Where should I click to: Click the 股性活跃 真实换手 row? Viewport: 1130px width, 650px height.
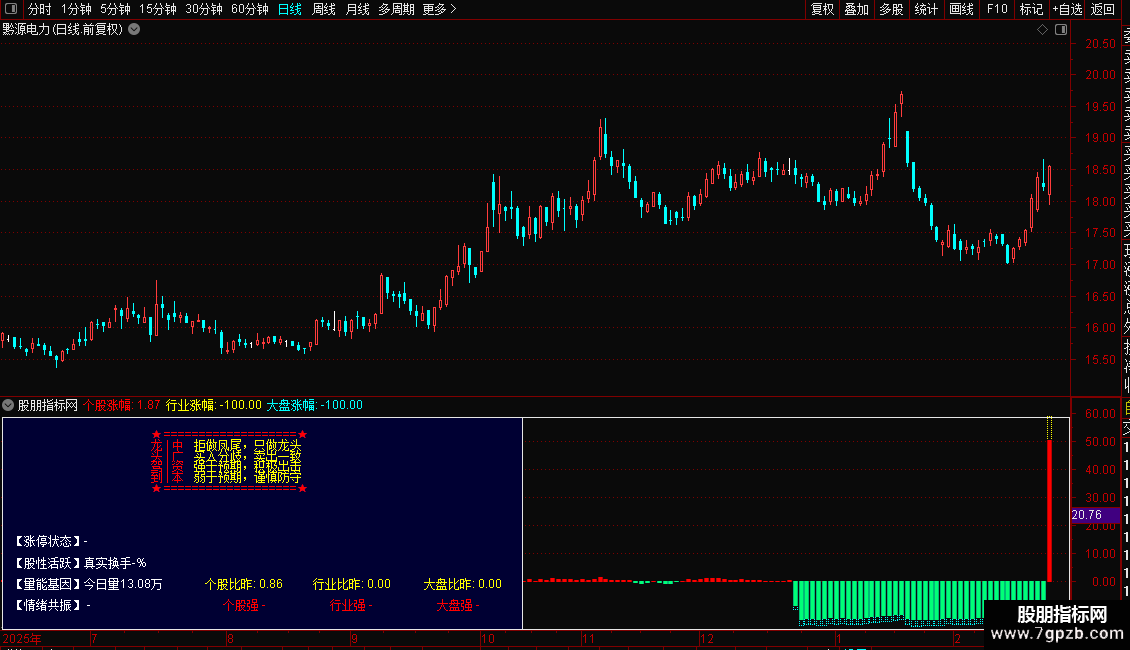[x=80, y=563]
